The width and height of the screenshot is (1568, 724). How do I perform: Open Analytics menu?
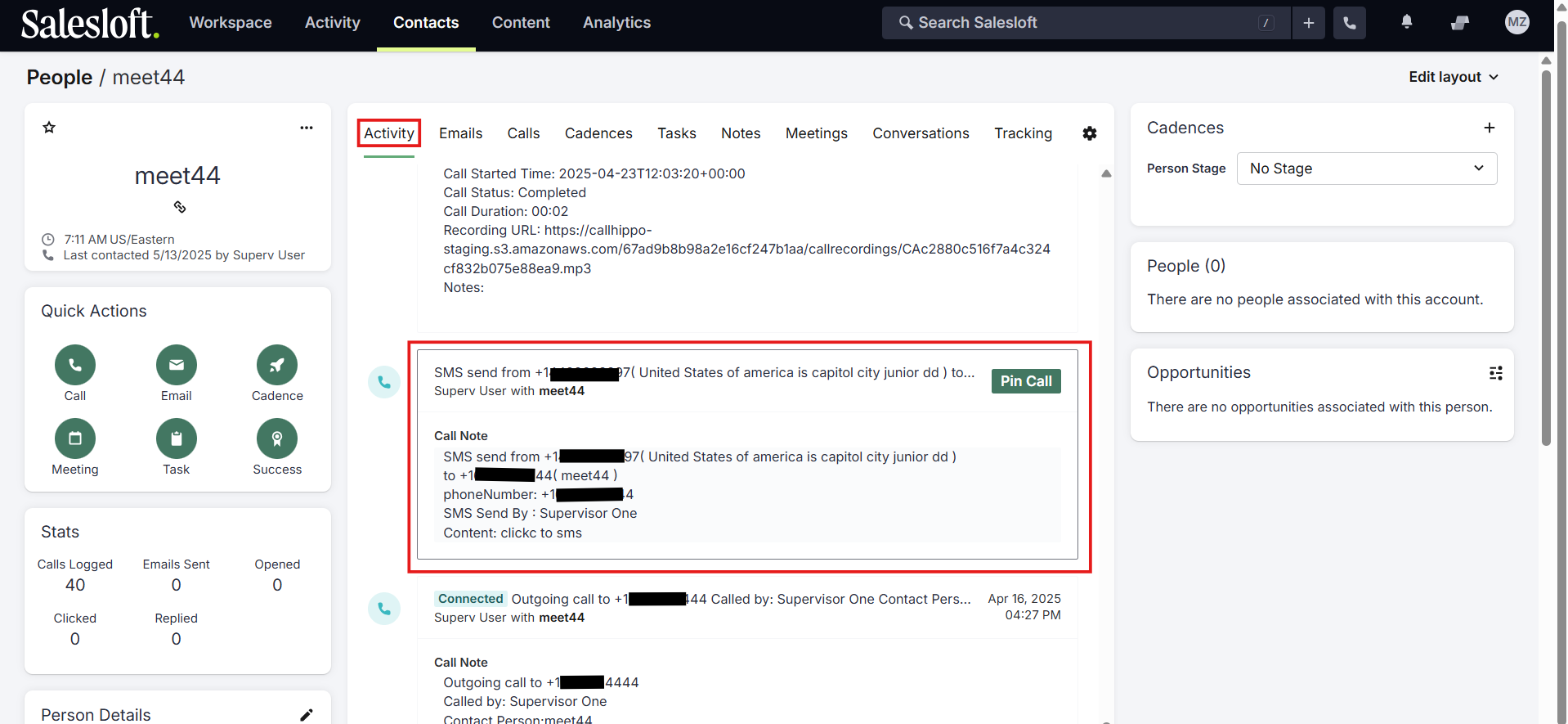[x=617, y=23]
